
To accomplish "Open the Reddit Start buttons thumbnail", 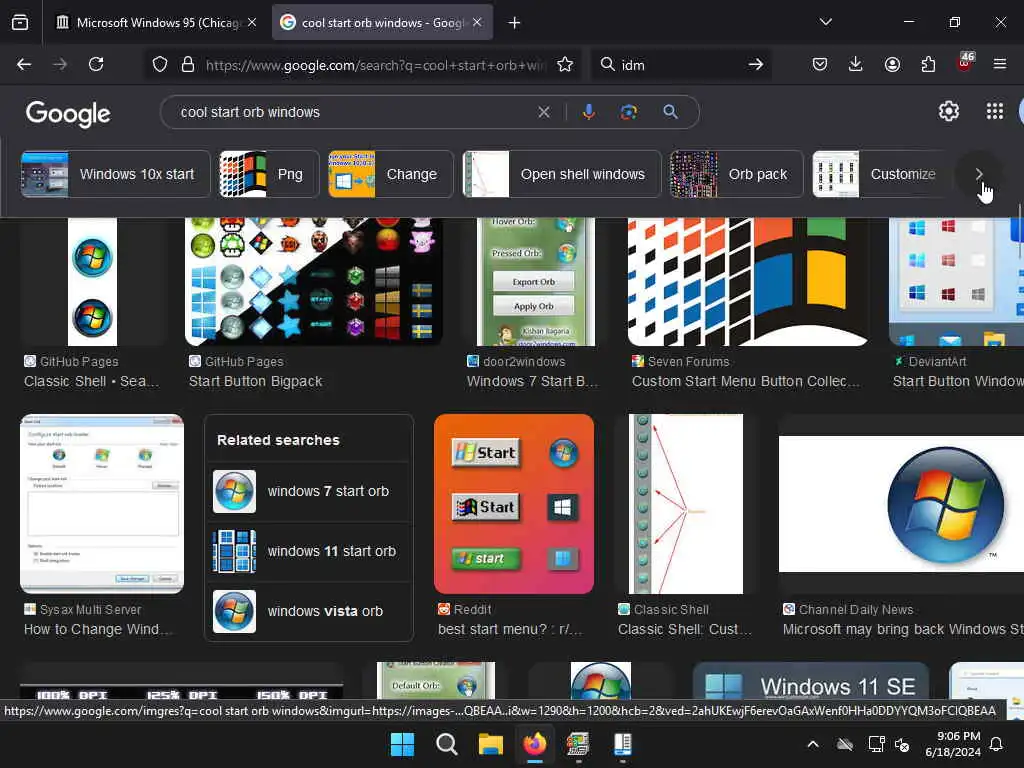I will click(x=514, y=504).
